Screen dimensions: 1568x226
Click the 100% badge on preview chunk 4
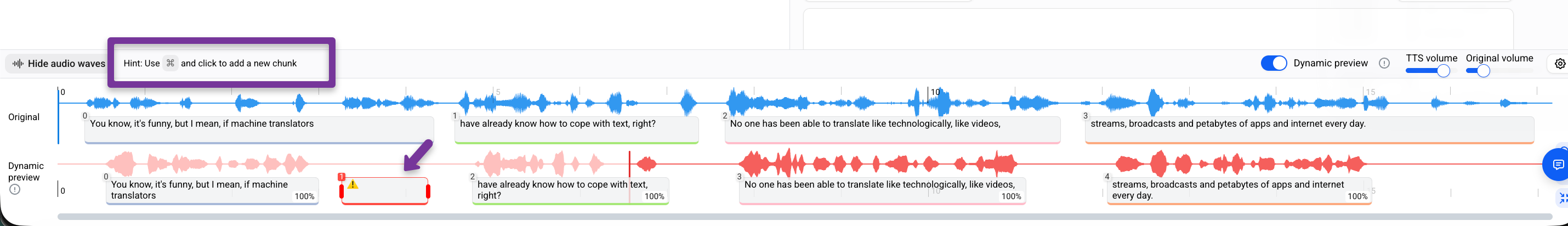click(1357, 196)
